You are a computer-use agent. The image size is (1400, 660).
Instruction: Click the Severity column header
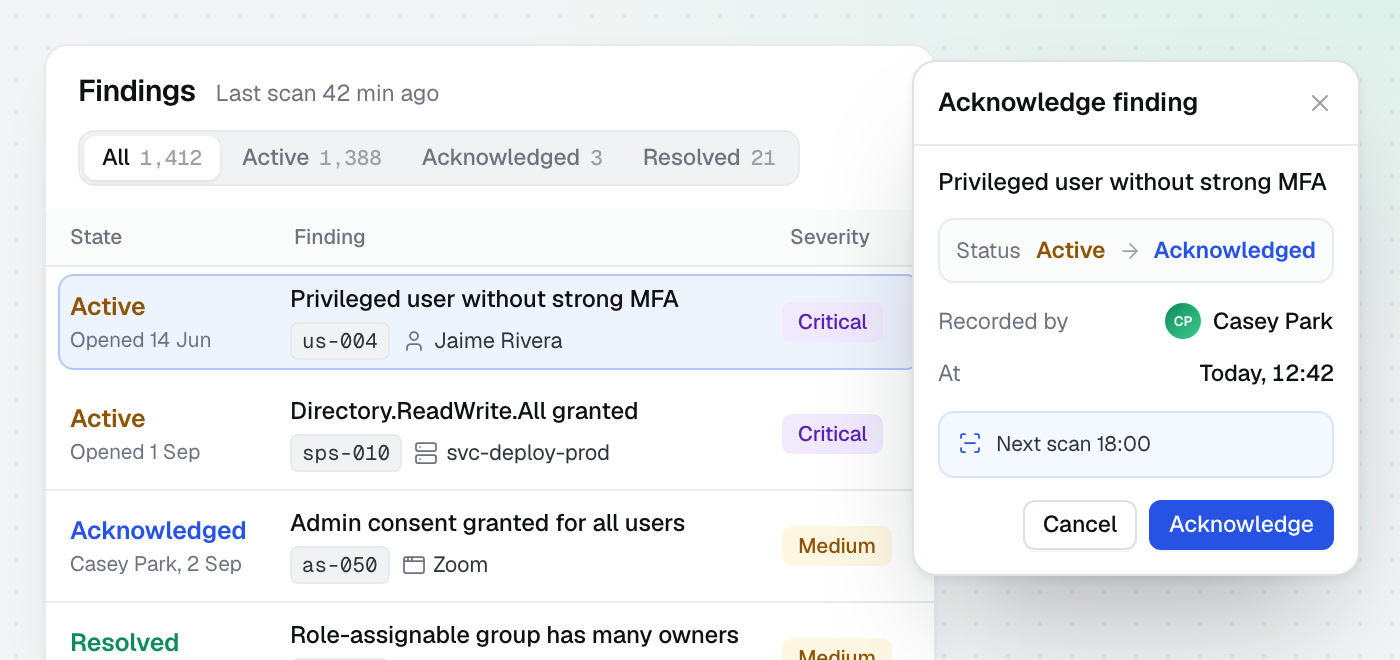coord(830,237)
